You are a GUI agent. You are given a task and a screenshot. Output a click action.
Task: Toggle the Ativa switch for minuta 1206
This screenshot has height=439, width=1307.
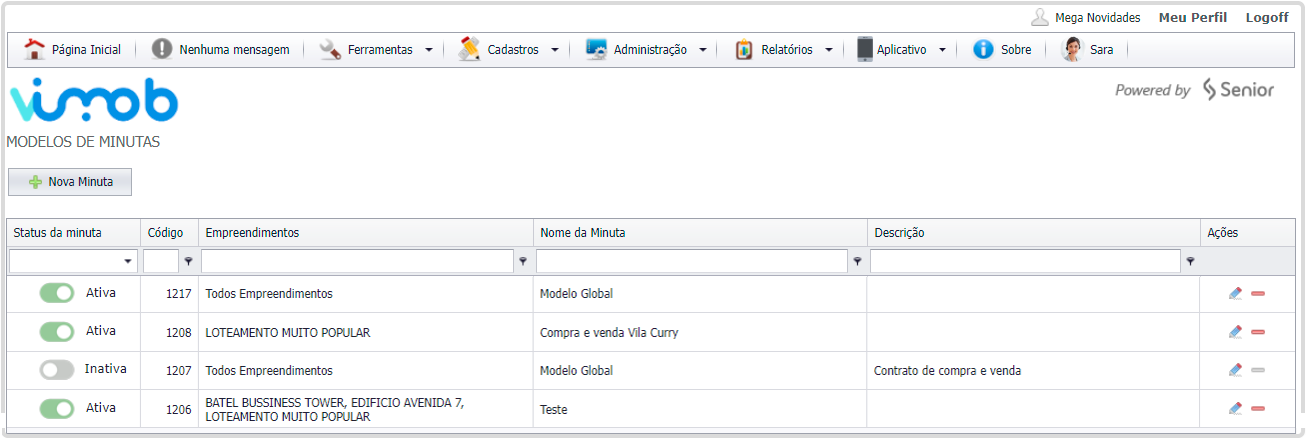point(57,408)
